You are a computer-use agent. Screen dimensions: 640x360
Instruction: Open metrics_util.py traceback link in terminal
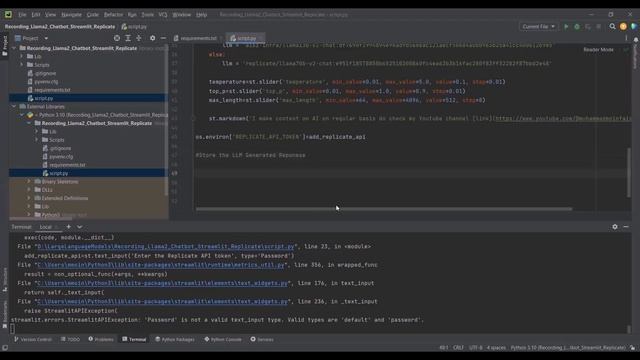(x=160, y=265)
